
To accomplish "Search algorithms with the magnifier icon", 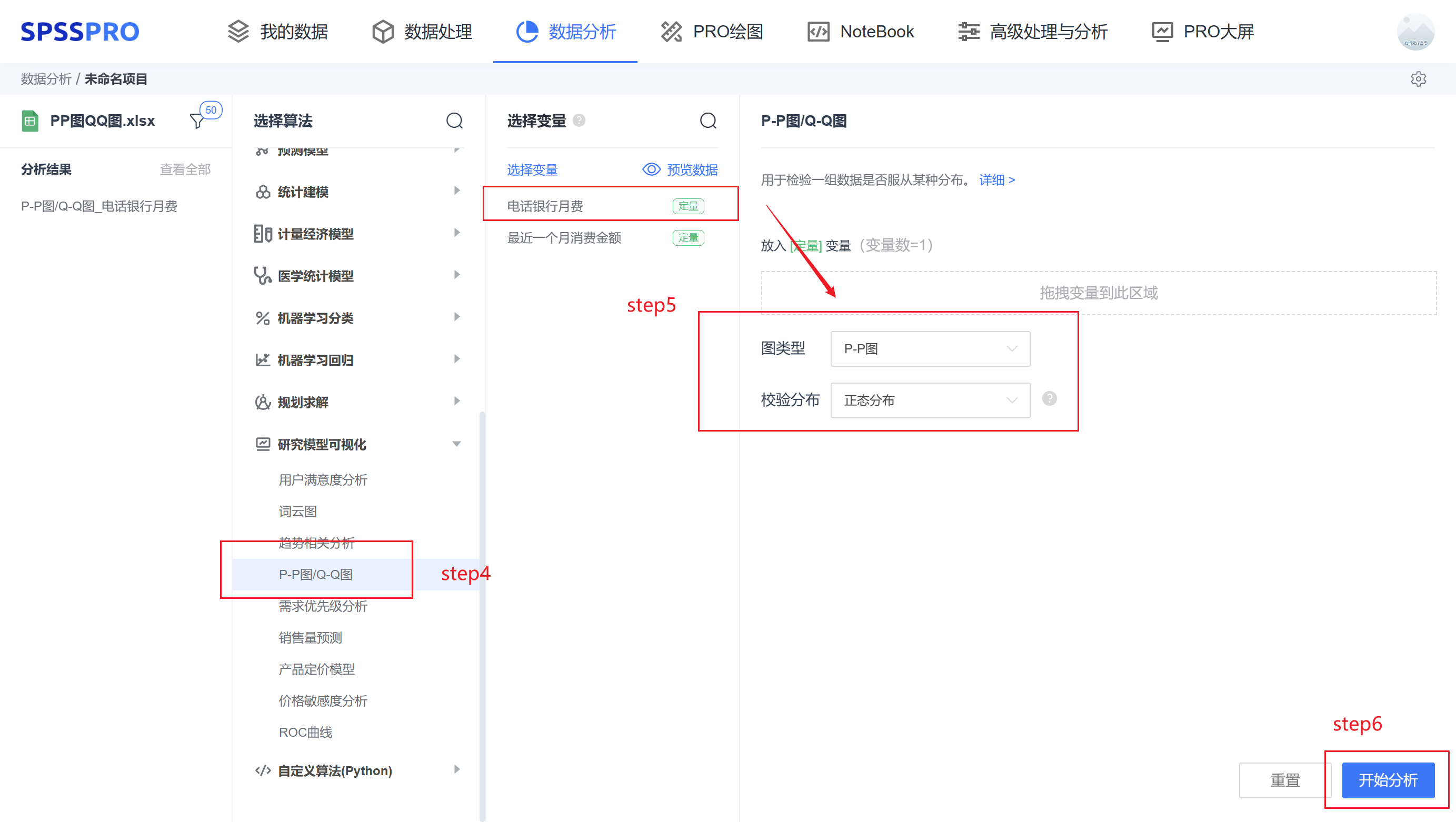I will coord(454,121).
